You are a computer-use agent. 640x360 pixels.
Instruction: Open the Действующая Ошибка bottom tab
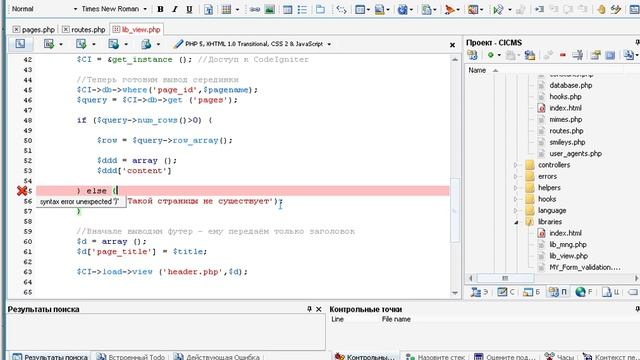[217, 356]
